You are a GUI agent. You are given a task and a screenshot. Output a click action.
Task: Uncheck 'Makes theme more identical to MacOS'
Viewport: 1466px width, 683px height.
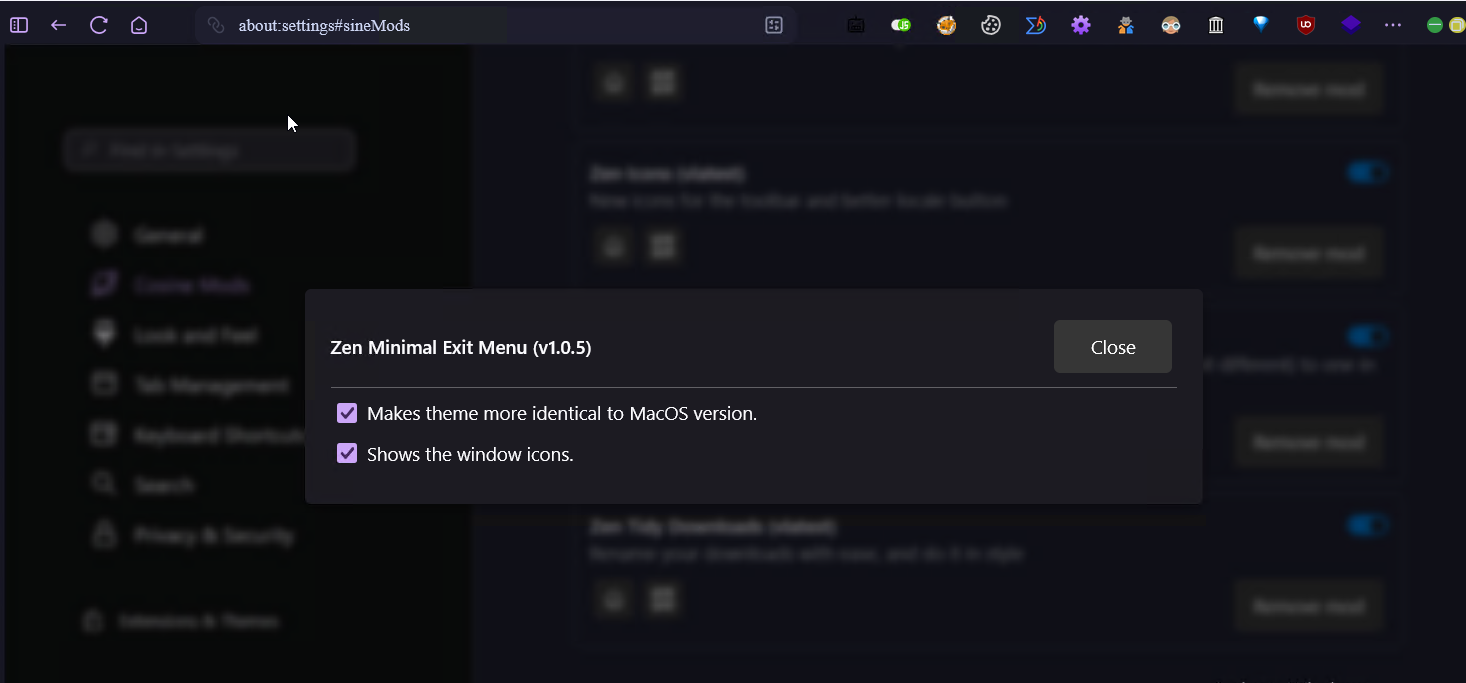point(347,413)
